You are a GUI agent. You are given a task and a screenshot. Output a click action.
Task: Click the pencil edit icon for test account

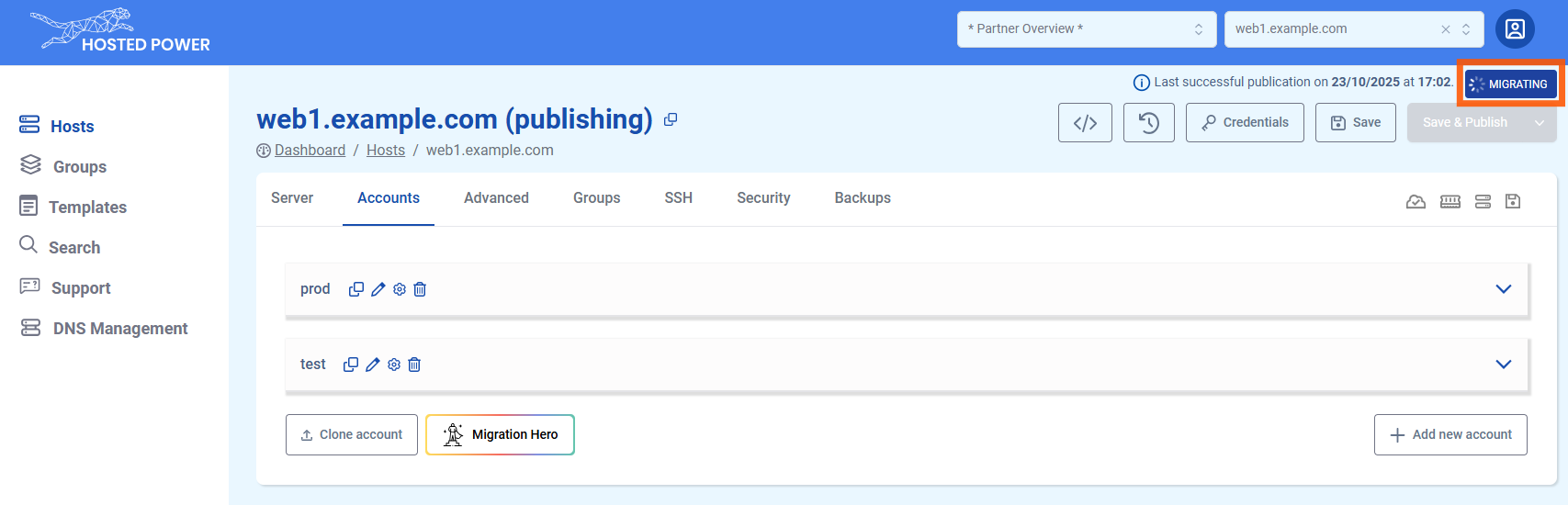click(372, 365)
